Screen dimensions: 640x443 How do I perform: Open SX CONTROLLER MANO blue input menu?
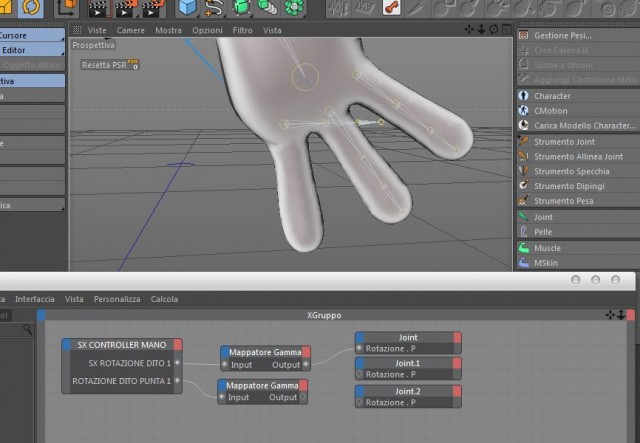click(x=67, y=345)
